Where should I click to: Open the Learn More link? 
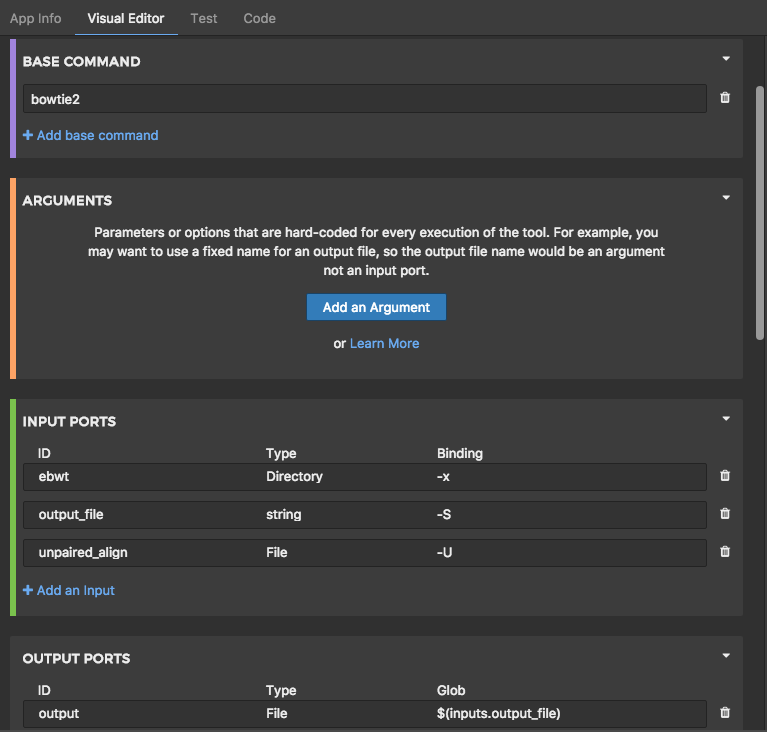(384, 343)
